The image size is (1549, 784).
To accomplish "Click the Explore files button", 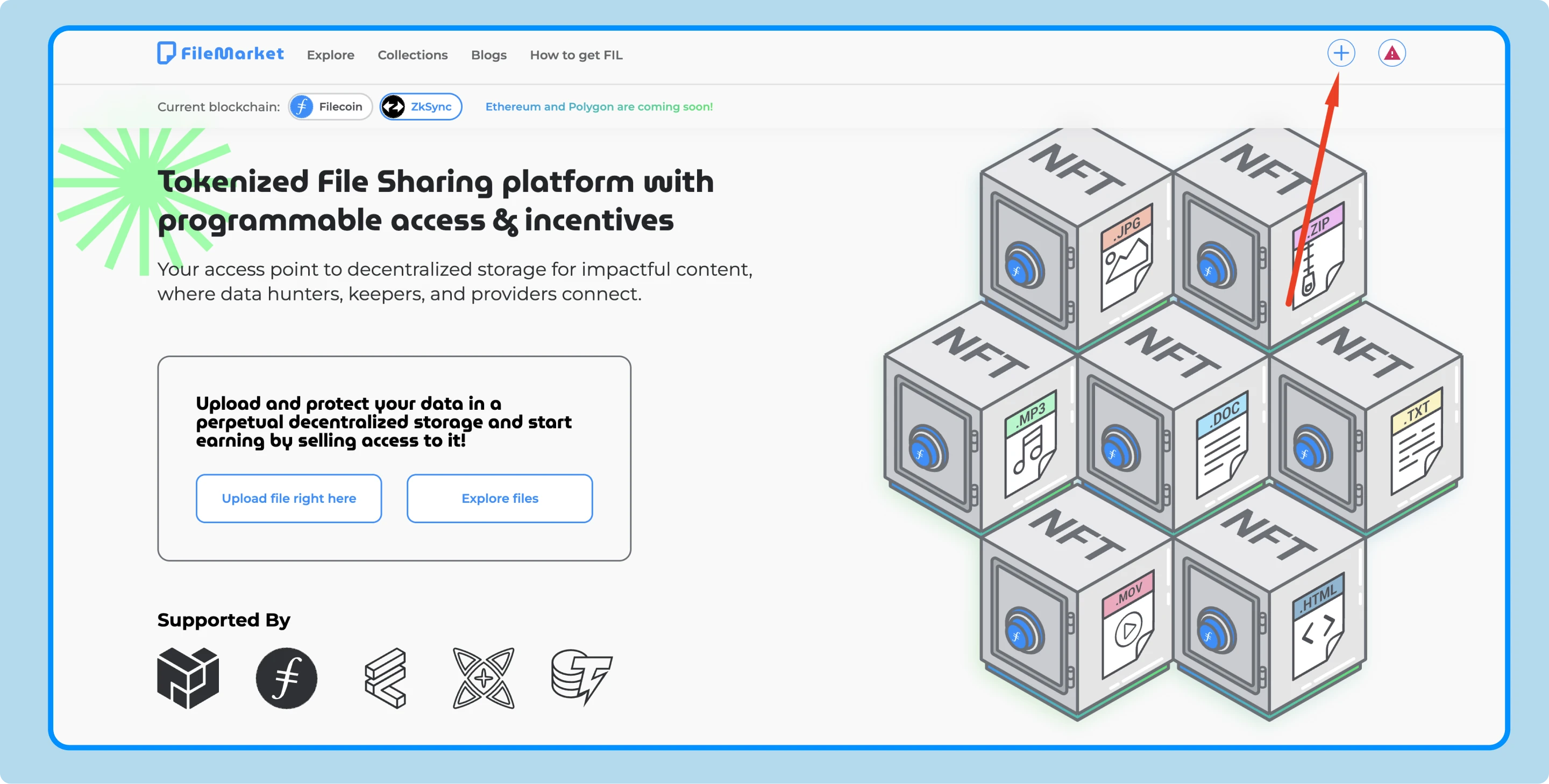I will 499,498.
